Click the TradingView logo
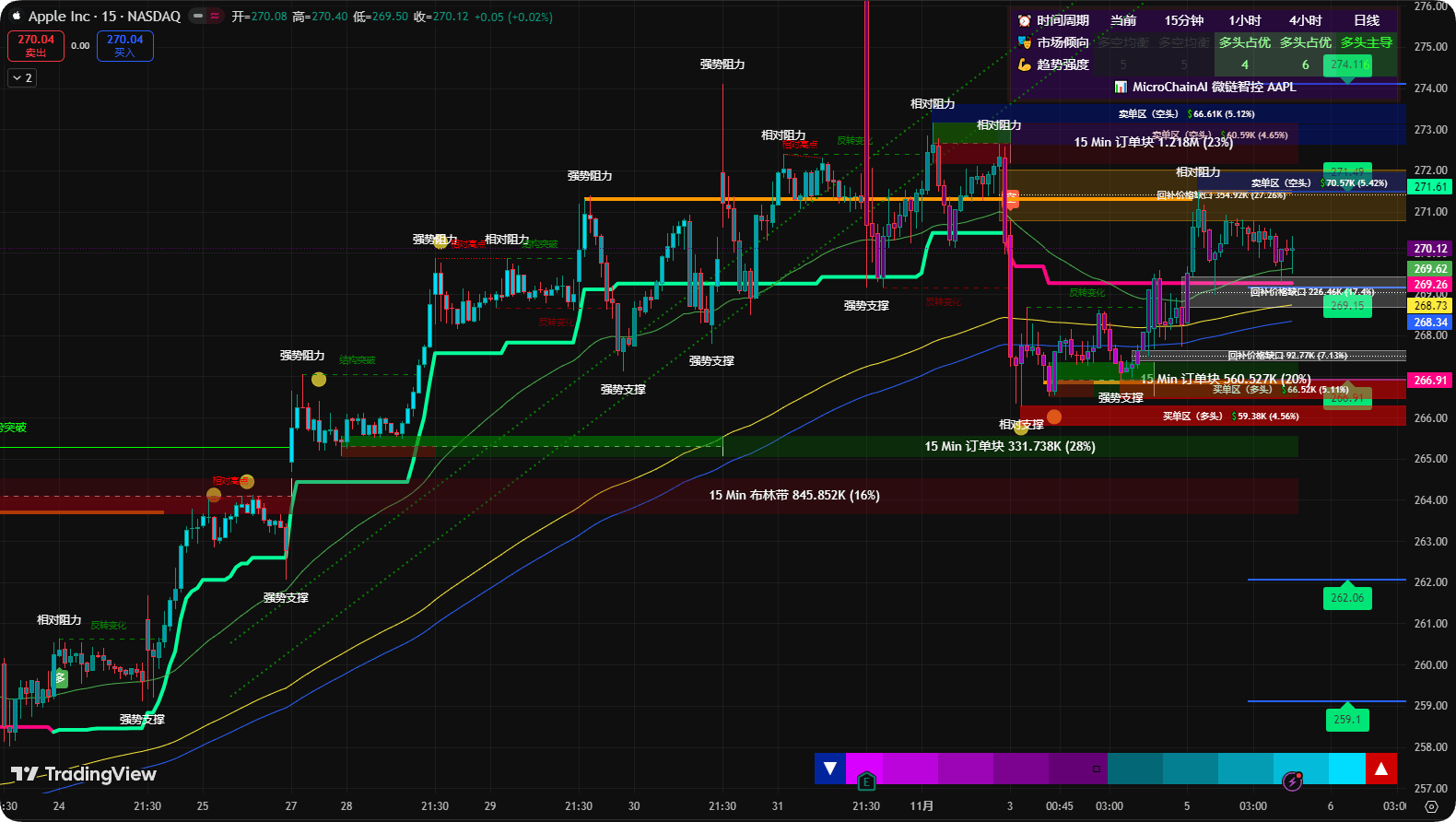Image resolution: width=1456 pixels, height=822 pixels. [83, 774]
